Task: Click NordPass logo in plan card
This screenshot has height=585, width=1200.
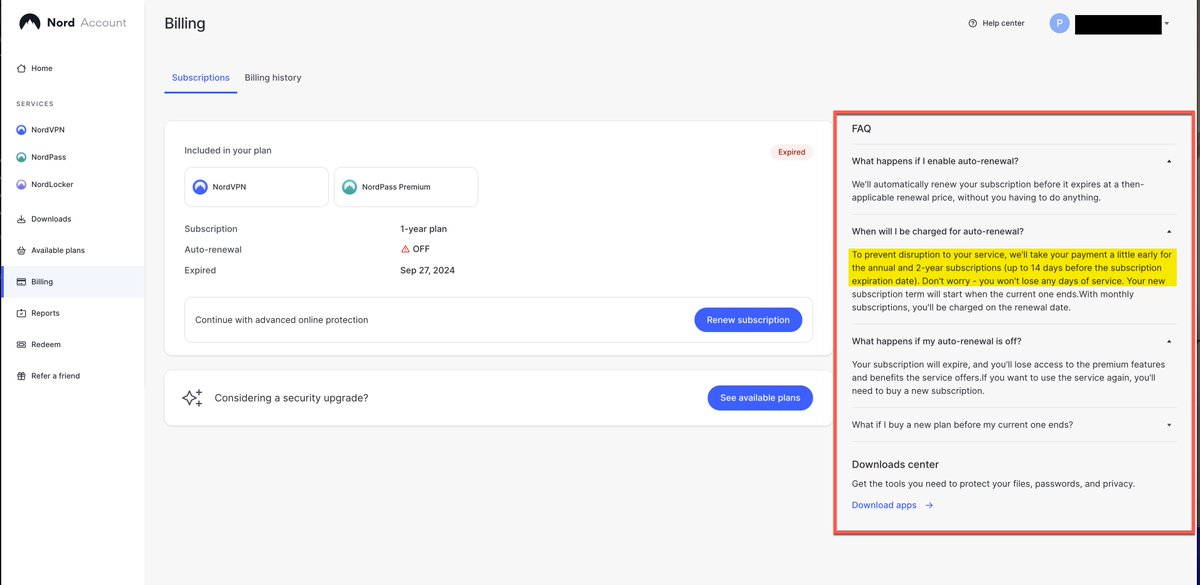Action: [x=350, y=187]
